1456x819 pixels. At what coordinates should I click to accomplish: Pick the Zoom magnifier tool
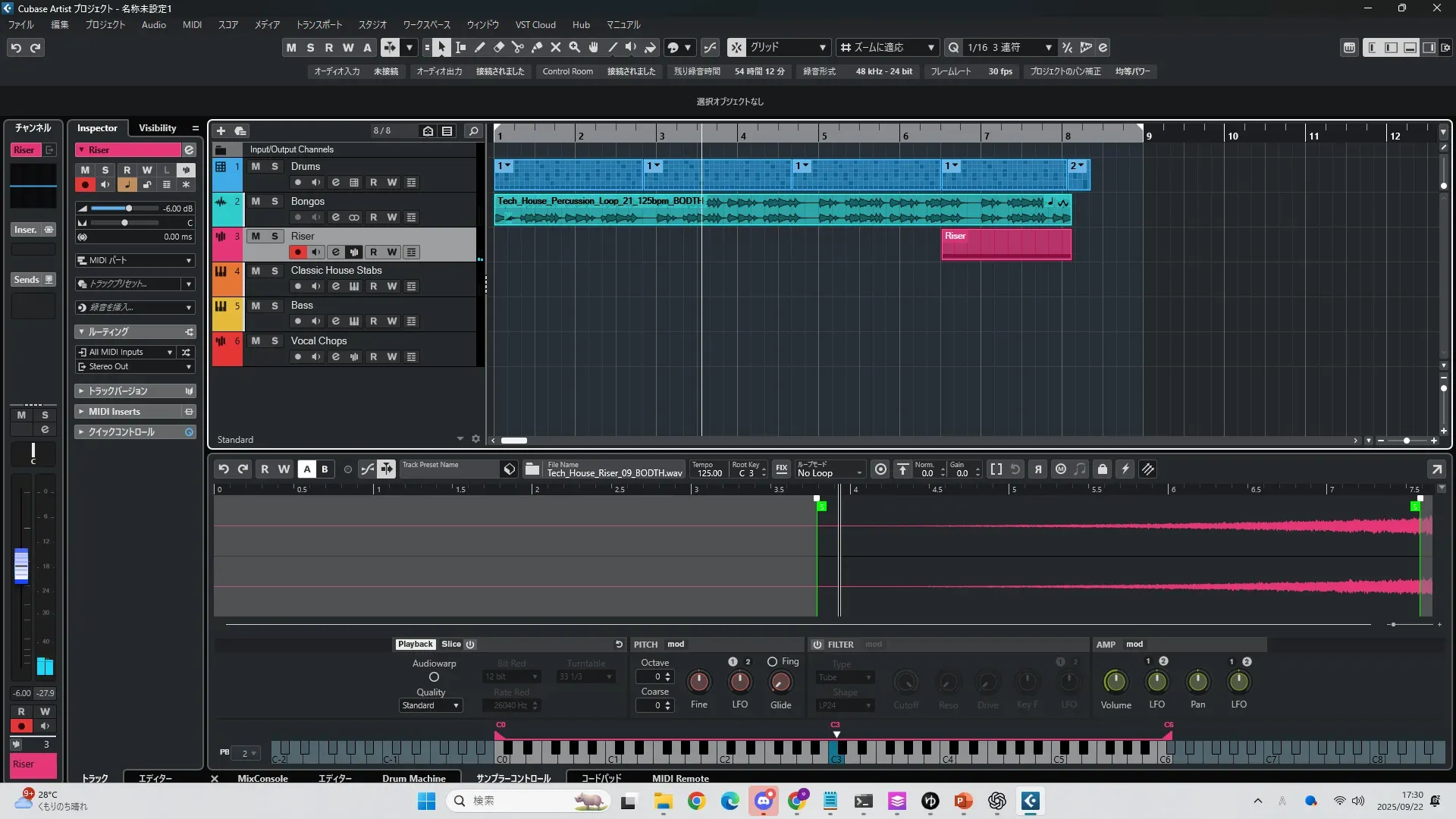575,47
